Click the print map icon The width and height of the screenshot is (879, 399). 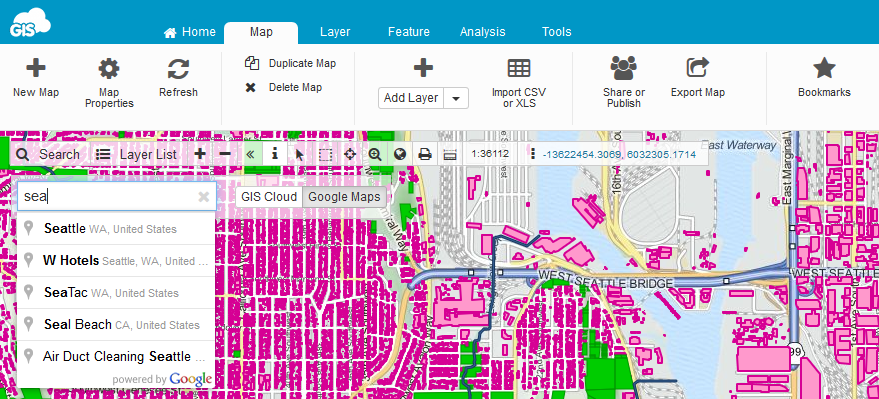425,154
